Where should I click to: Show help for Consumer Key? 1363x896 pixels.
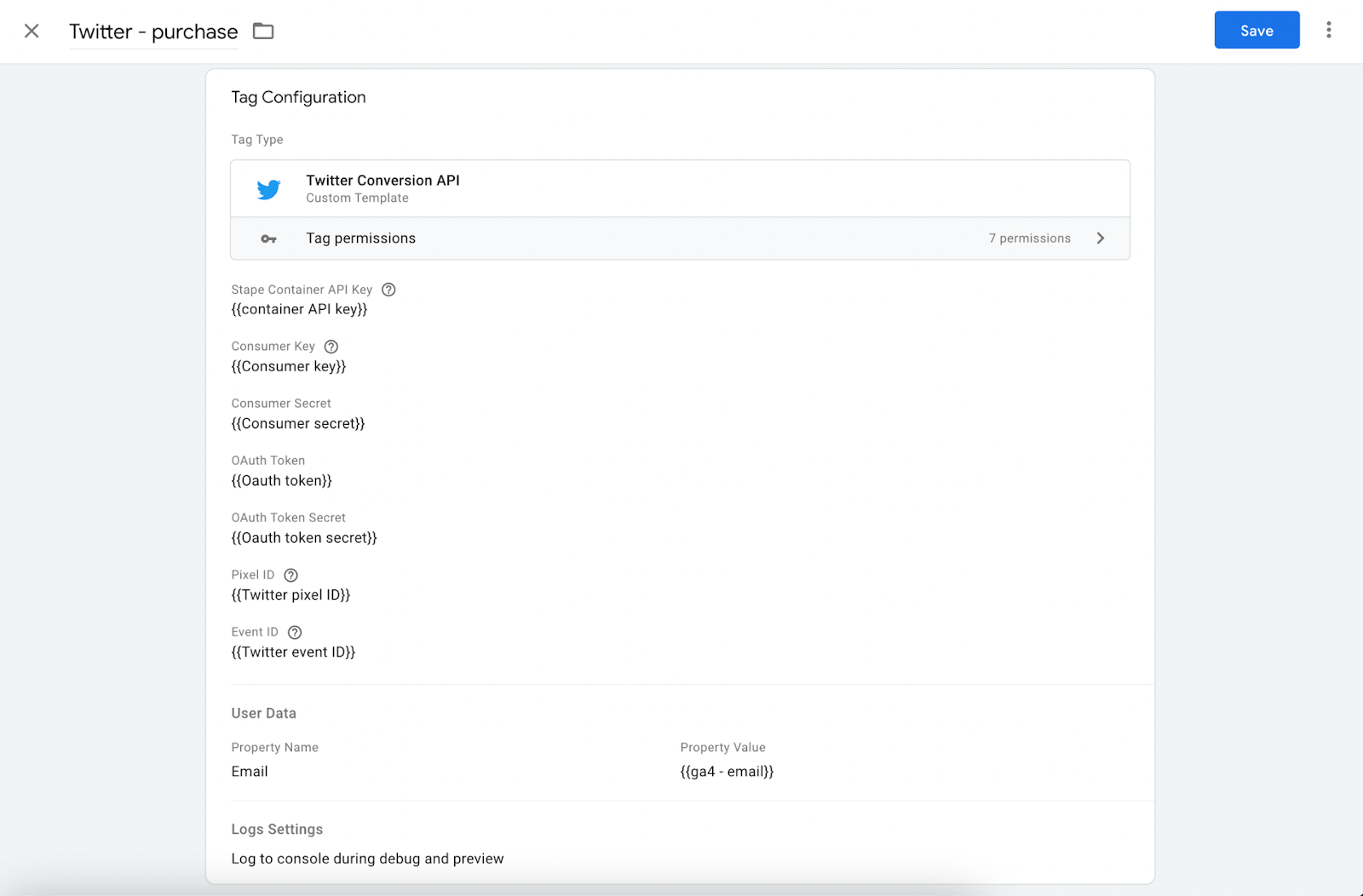(x=331, y=347)
